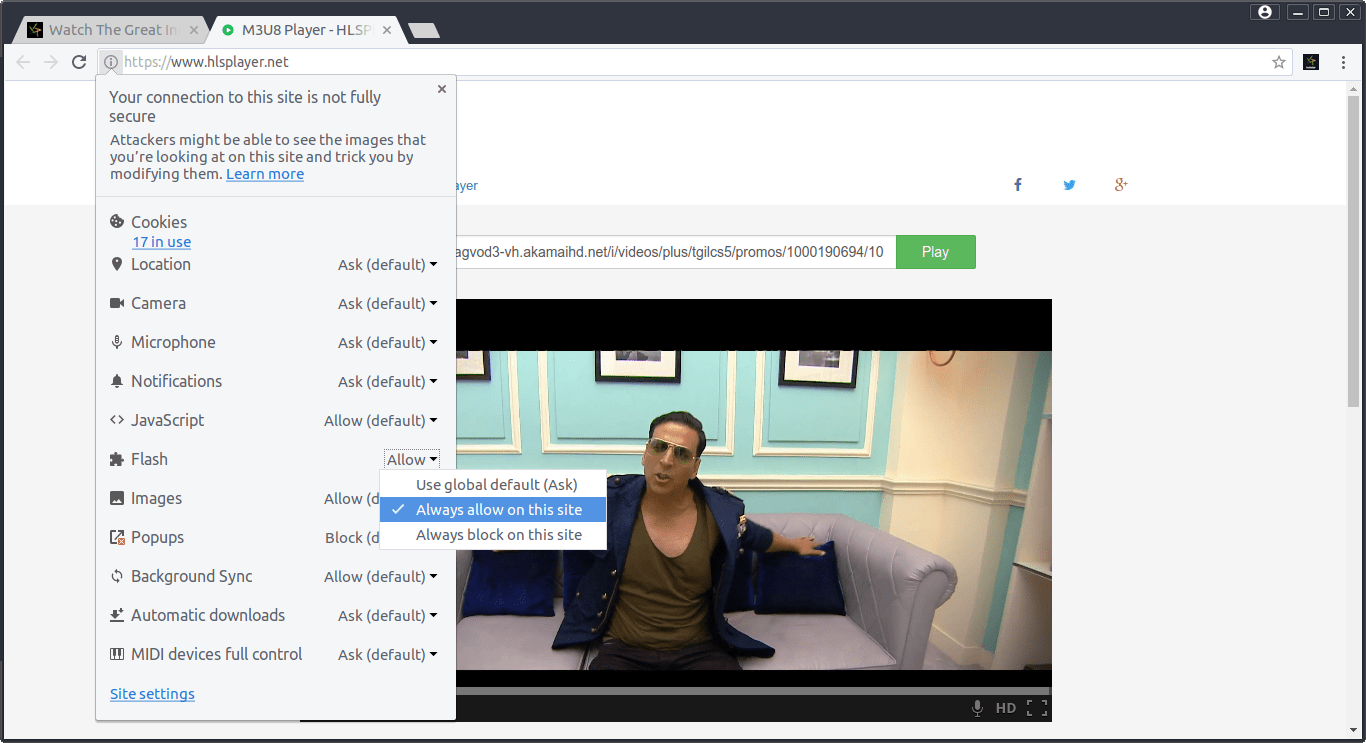Click the Camera permission icon
Screen dimensions: 1366x743
[117, 303]
